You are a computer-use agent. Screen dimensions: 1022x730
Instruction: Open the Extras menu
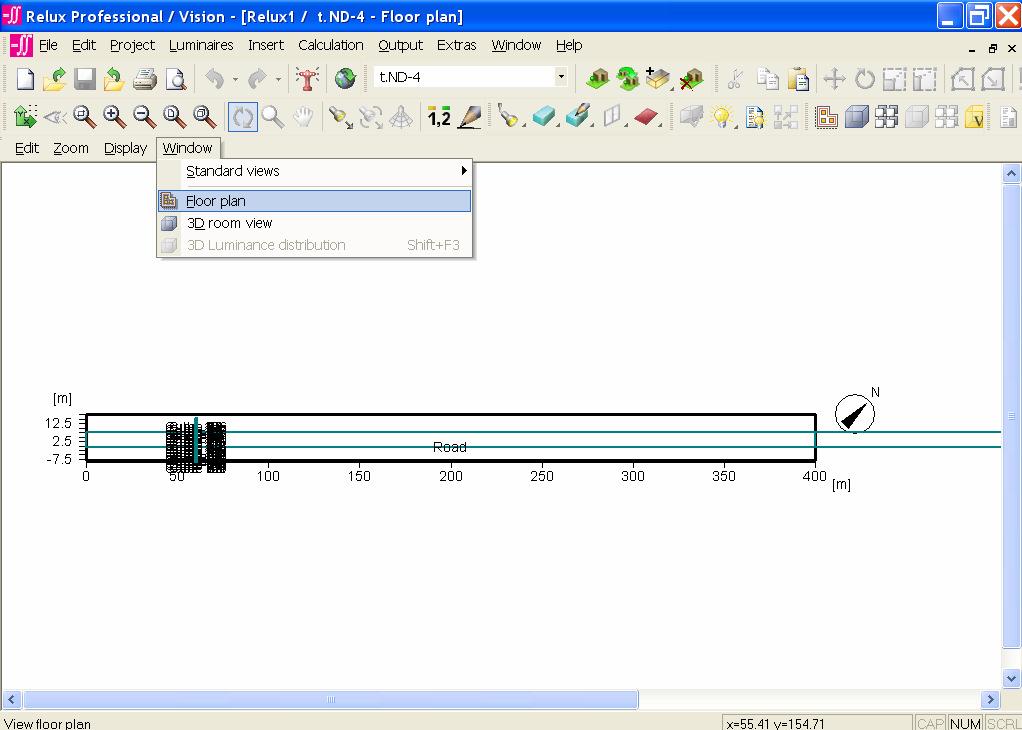coord(456,45)
